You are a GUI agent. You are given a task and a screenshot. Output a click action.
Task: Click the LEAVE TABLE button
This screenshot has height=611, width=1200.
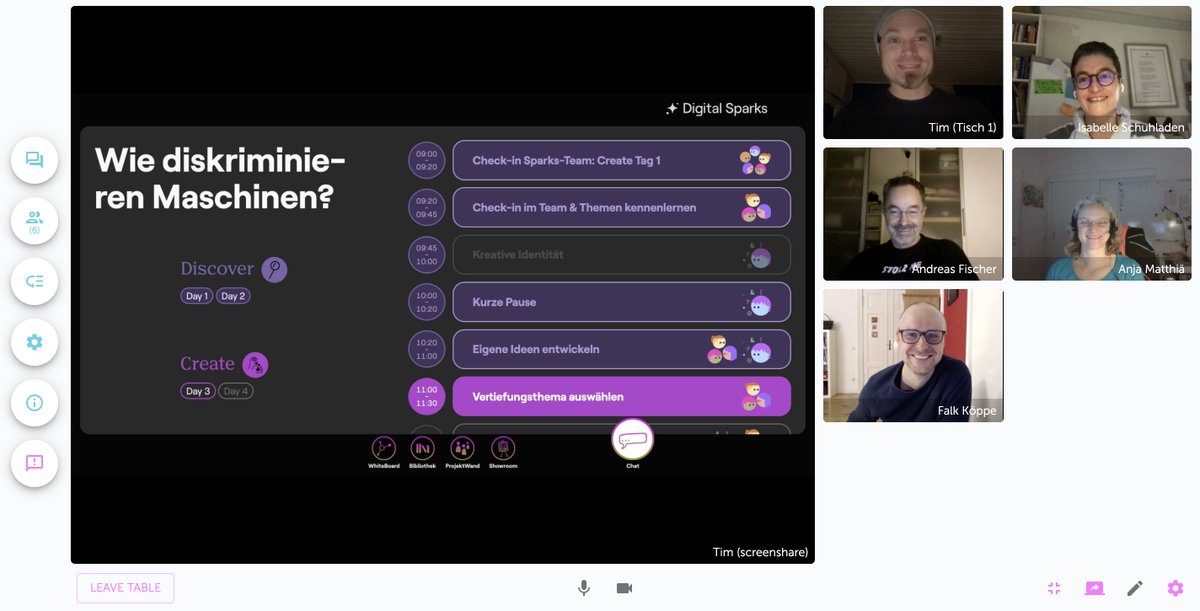click(125, 588)
